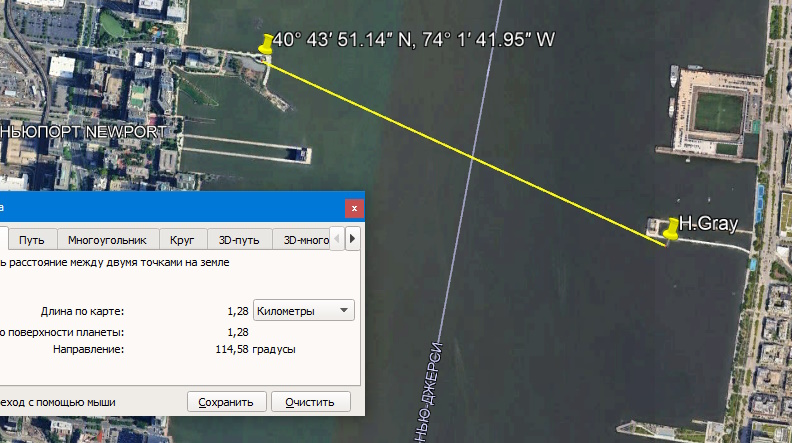Click the surface distance value 1,28

(238, 332)
